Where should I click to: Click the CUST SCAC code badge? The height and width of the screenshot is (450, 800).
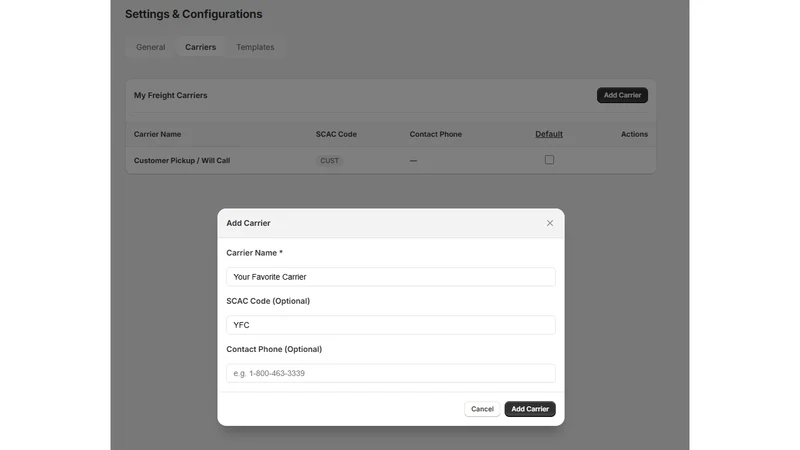(329, 160)
